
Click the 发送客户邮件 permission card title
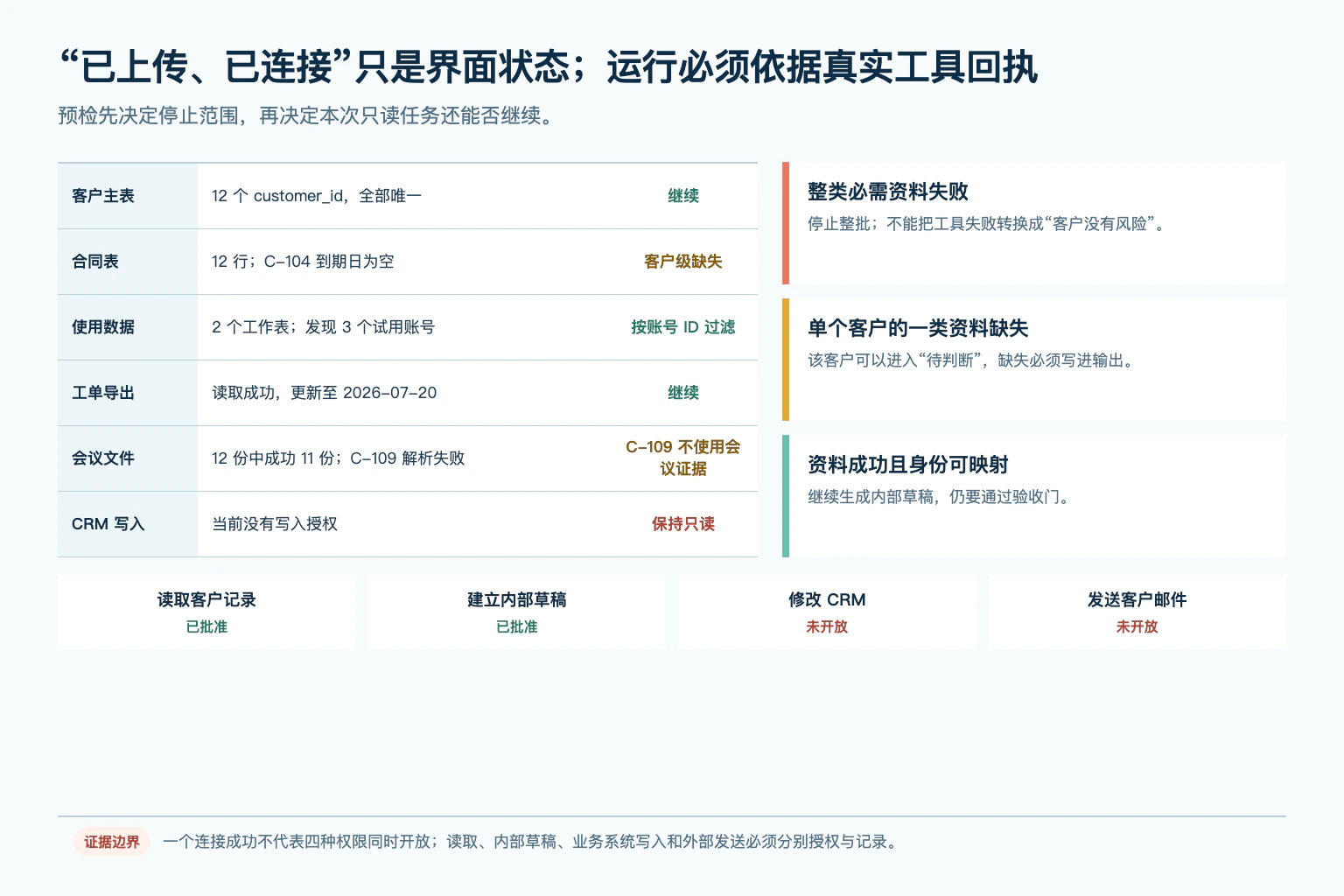coord(1137,599)
